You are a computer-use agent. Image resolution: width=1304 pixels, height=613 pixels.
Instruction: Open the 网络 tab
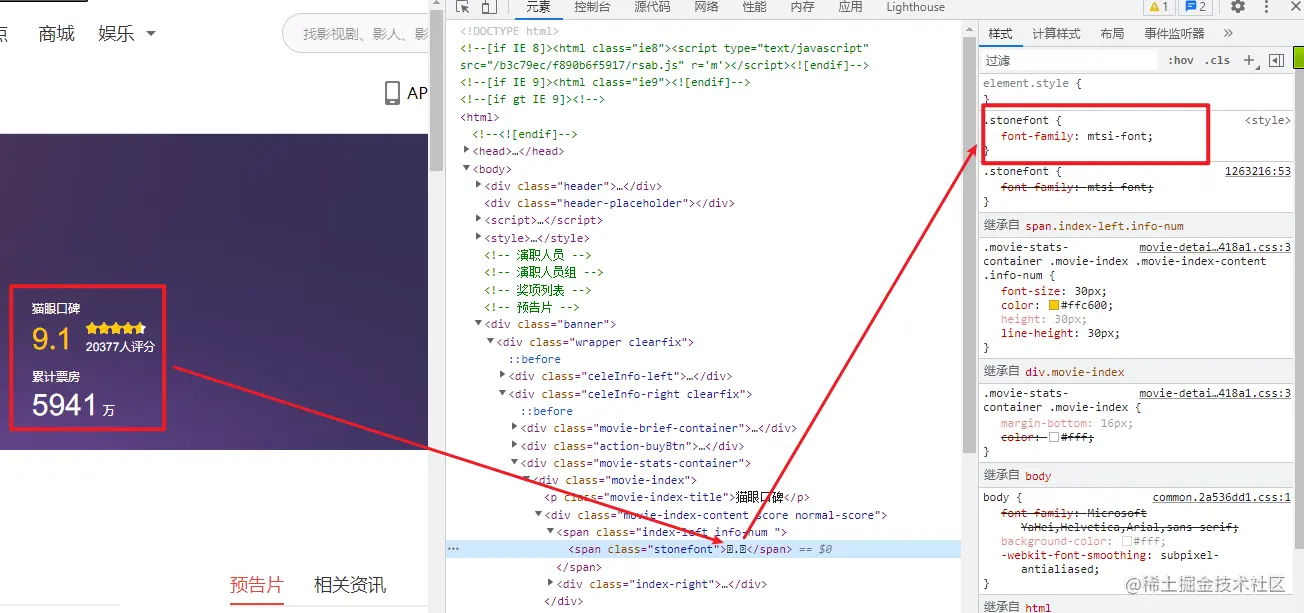[x=706, y=7]
